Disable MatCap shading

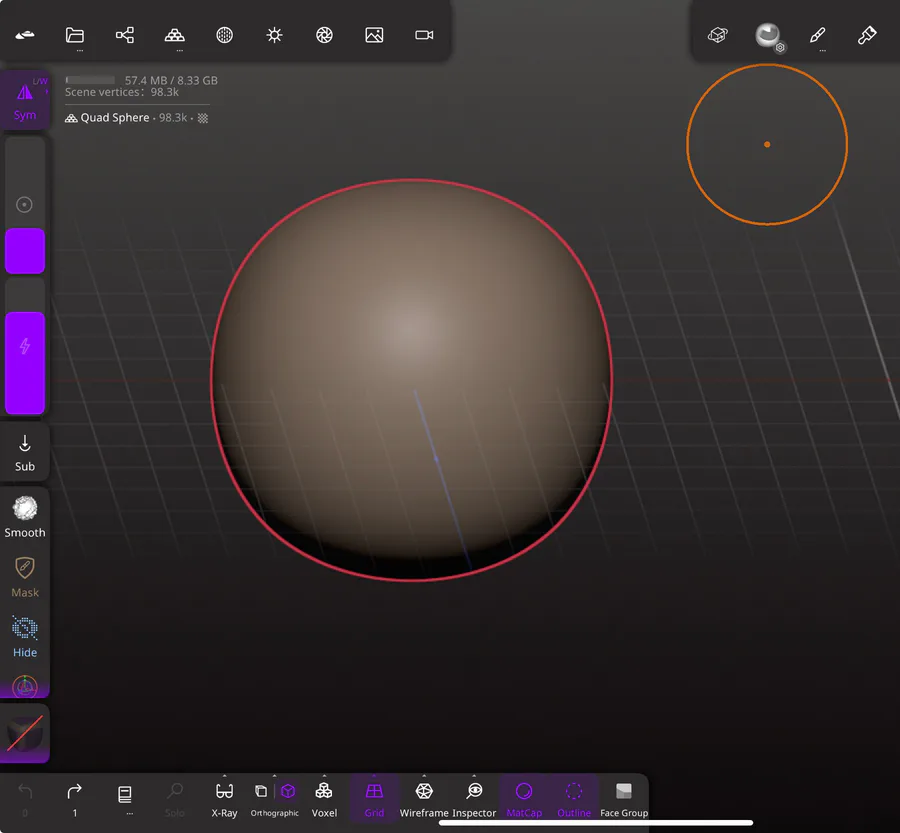pyautogui.click(x=524, y=800)
